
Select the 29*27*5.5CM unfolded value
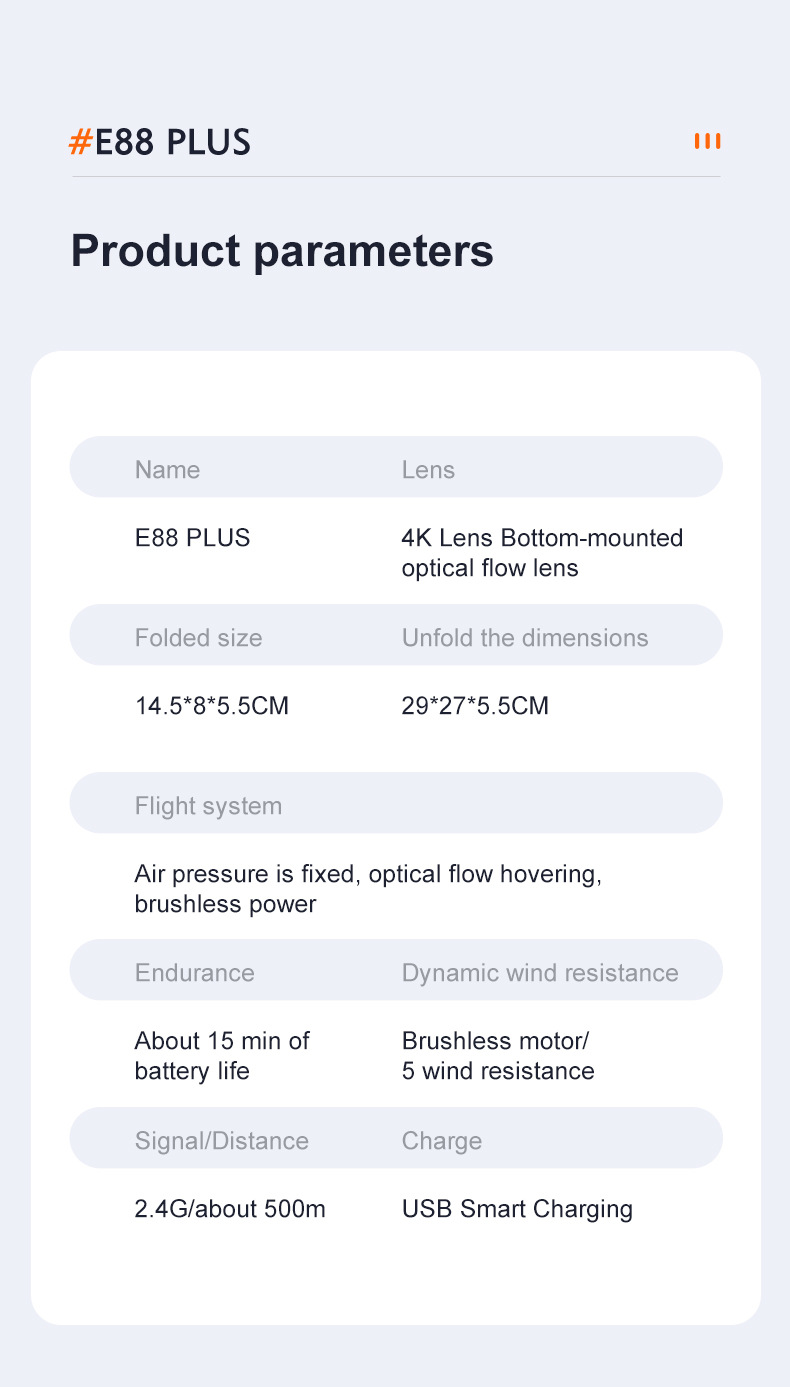[x=475, y=706]
